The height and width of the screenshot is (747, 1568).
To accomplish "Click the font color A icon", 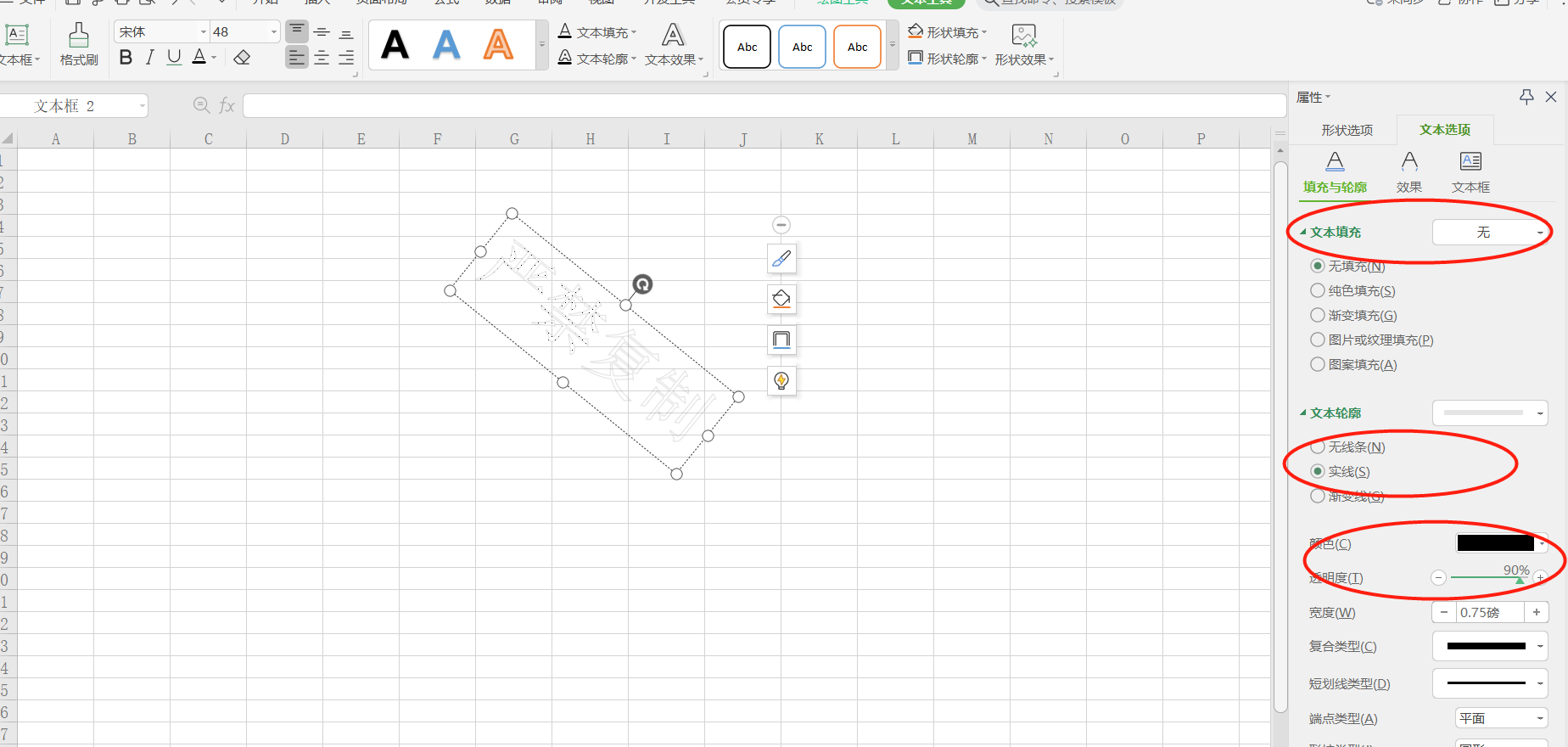I will [199, 58].
